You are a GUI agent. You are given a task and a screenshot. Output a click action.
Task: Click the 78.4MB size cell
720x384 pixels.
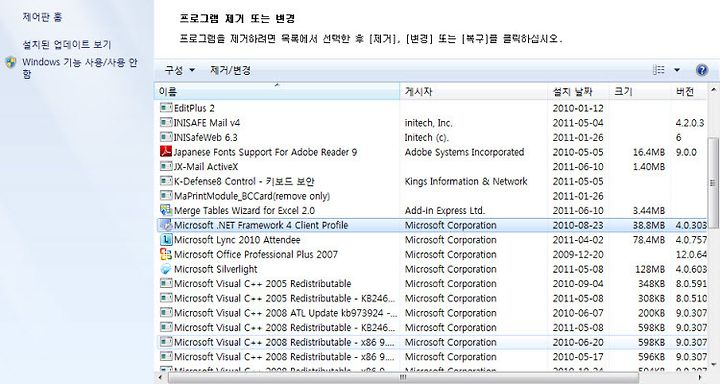click(649, 240)
